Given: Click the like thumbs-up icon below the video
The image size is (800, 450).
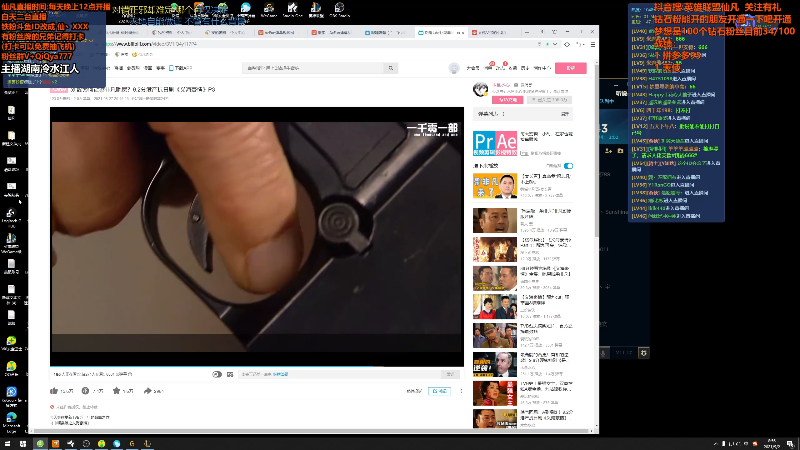Looking at the screenshot, I should (54, 391).
